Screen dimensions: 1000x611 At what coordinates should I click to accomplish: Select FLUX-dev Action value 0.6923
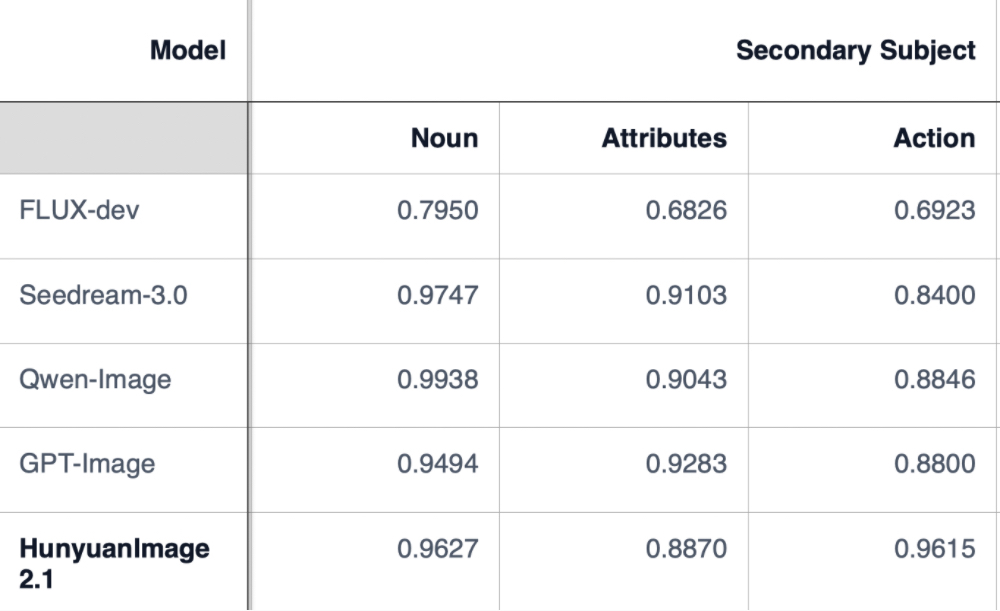934,211
